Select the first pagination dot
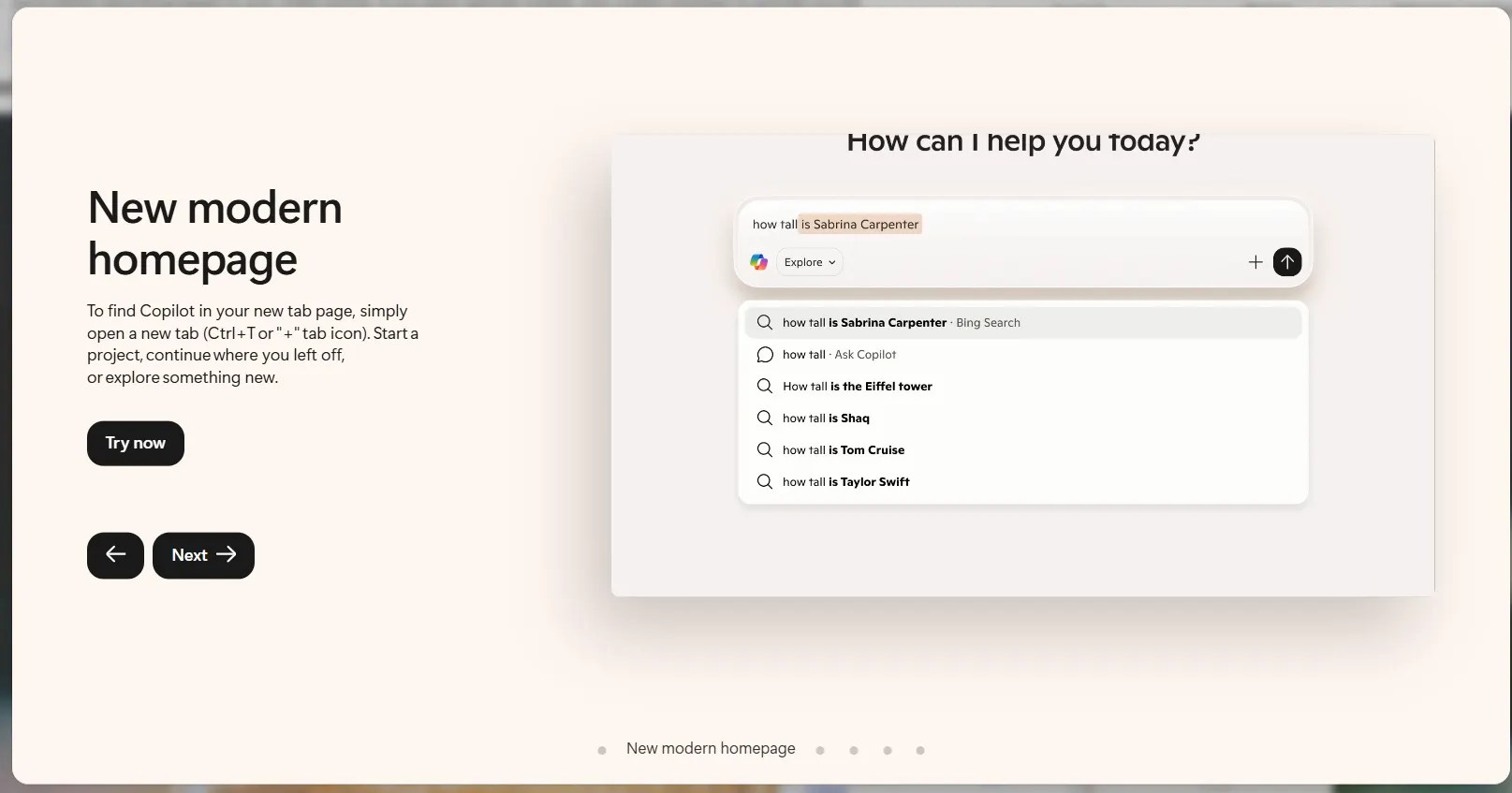The image size is (1512, 793). (602, 750)
